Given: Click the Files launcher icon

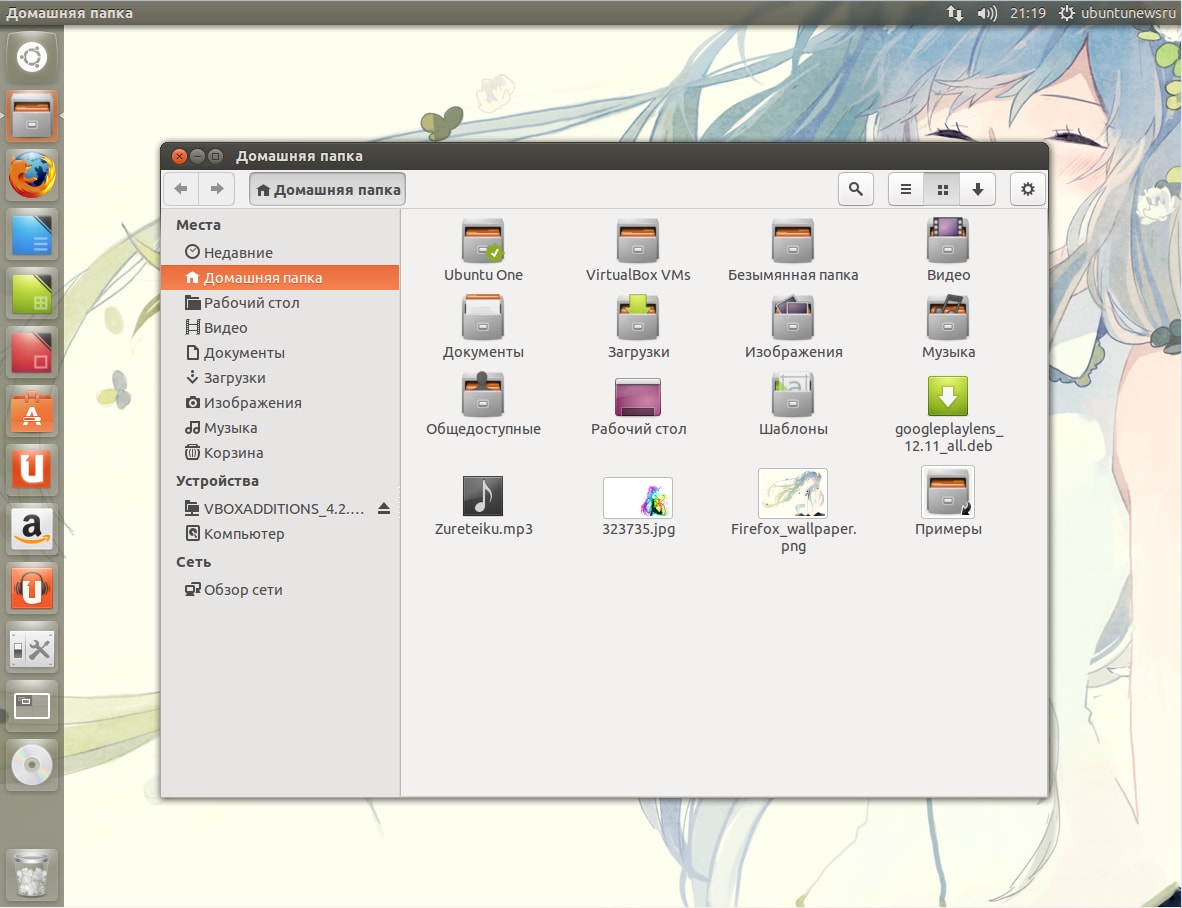Looking at the screenshot, I should 32,116.
